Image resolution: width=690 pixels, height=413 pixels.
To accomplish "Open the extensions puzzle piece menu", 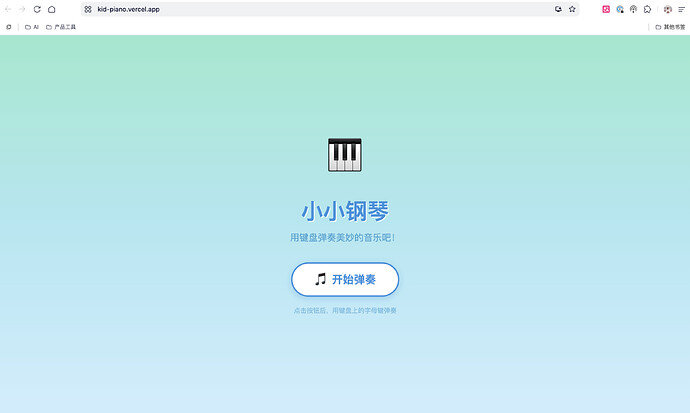I will [x=647, y=9].
